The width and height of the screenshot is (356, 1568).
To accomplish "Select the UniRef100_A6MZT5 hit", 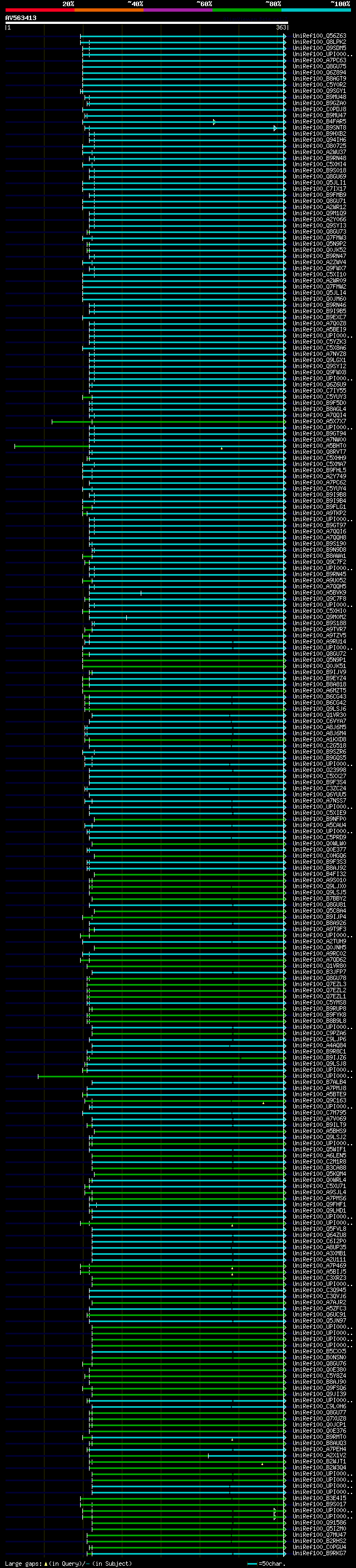I will pyautogui.click(x=319, y=690).
